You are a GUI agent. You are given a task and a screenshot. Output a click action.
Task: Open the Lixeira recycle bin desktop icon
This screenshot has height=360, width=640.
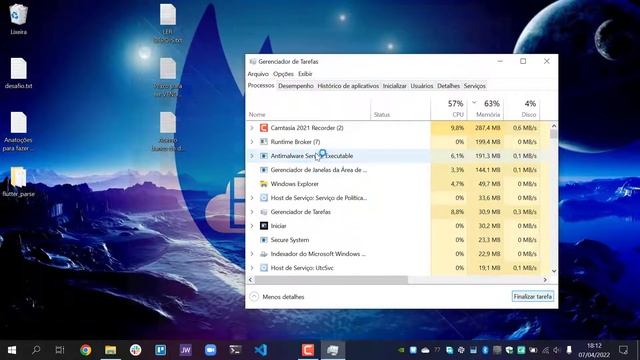coord(18,19)
